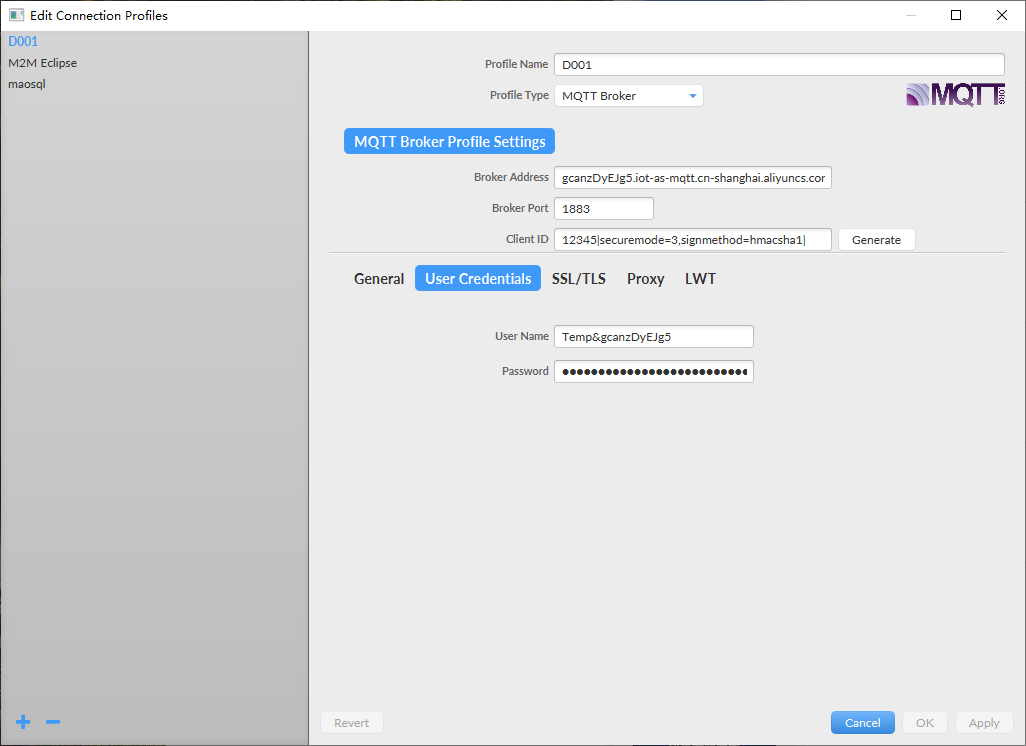The height and width of the screenshot is (746, 1026).
Task: Click the Apply button
Action: [x=983, y=722]
